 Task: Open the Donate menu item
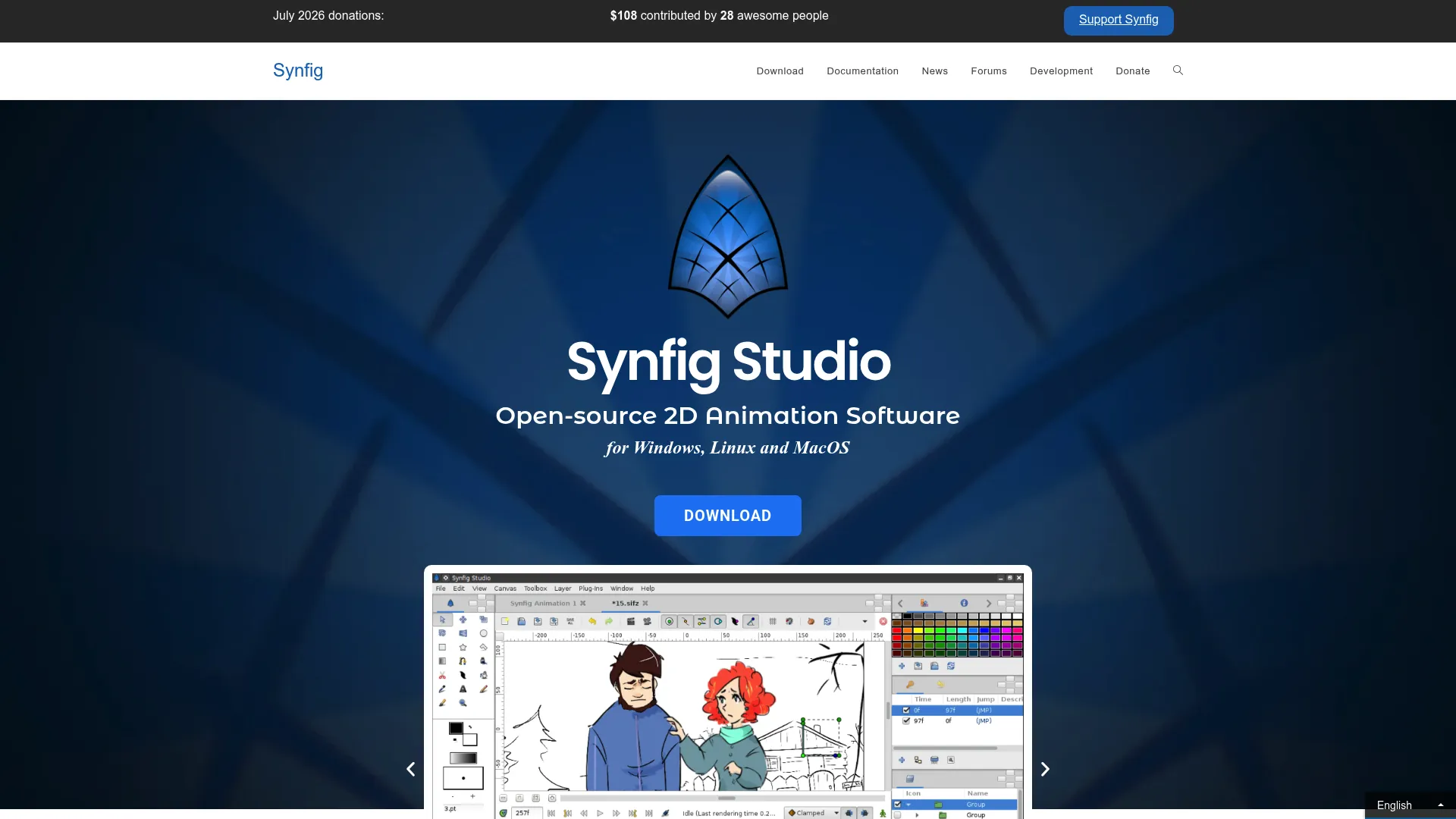pyautogui.click(x=1132, y=71)
